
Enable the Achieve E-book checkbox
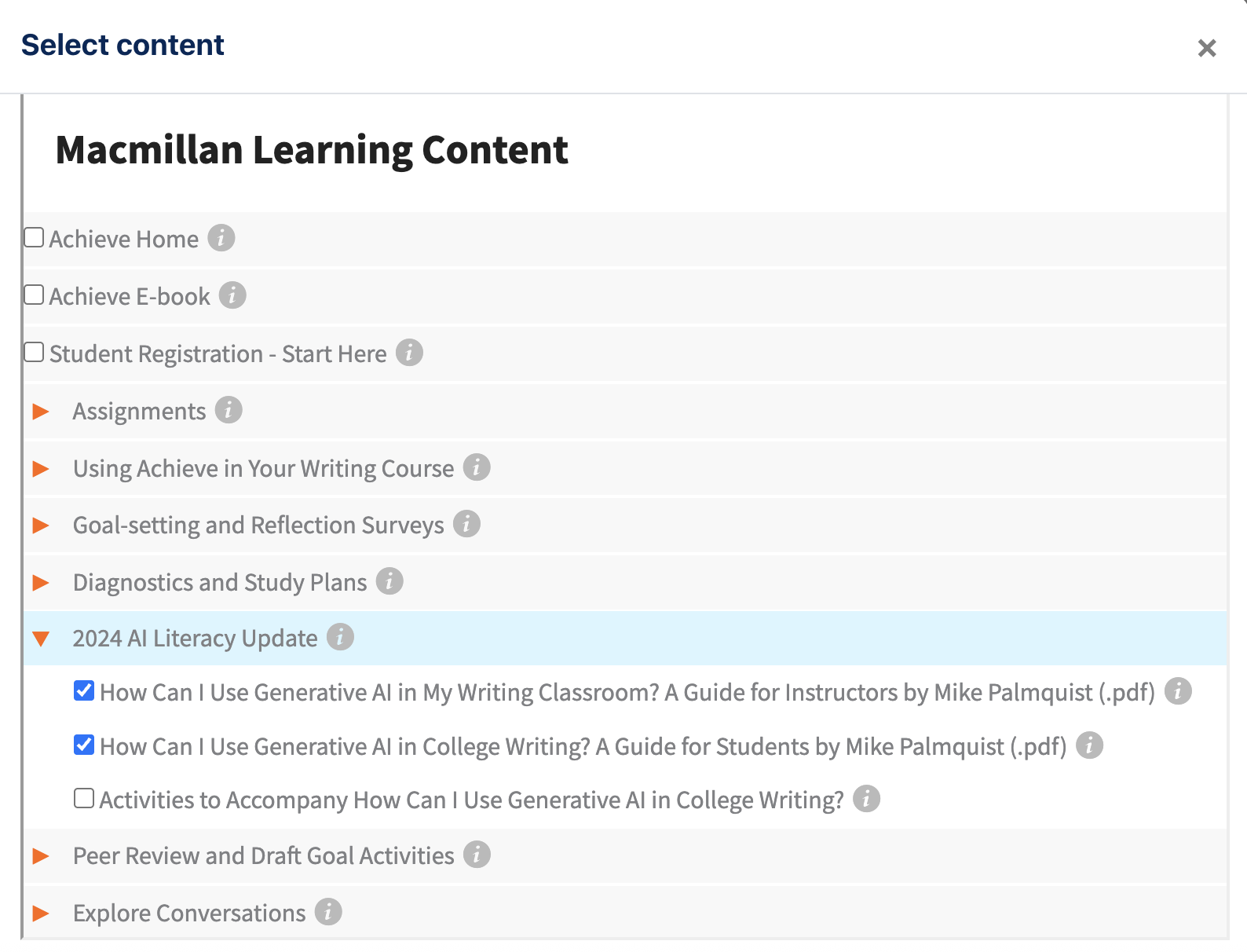click(x=34, y=295)
